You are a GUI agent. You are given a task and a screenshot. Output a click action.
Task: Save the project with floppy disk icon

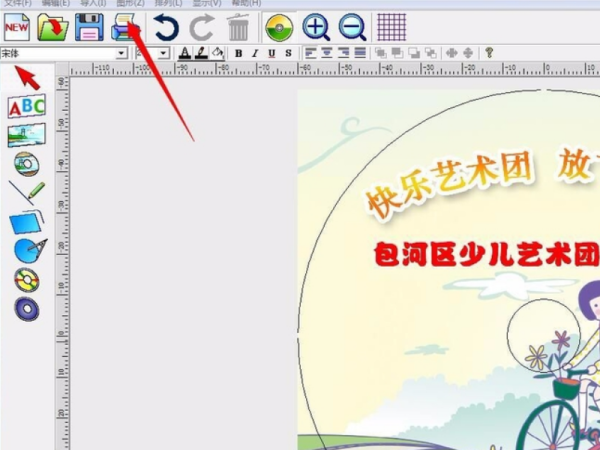pyautogui.click(x=89, y=27)
